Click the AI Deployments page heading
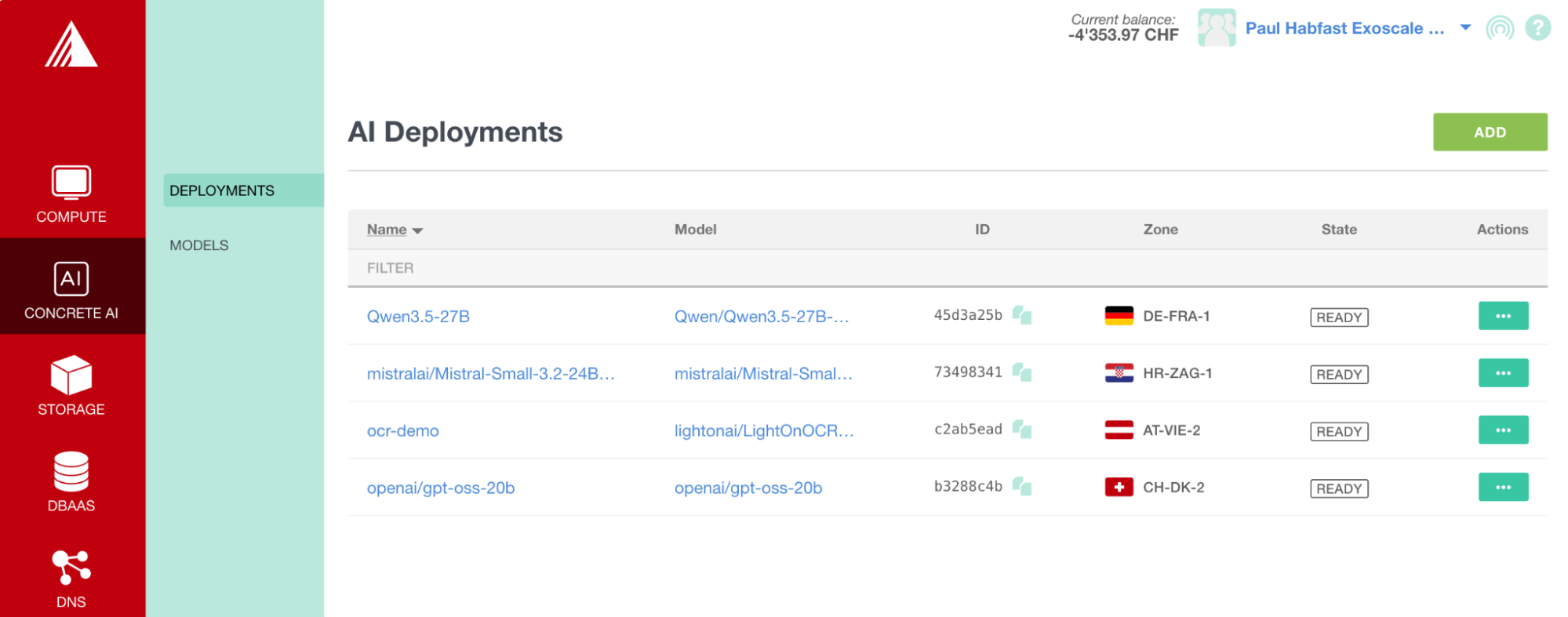The image size is (1568, 617). click(x=455, y=132)
